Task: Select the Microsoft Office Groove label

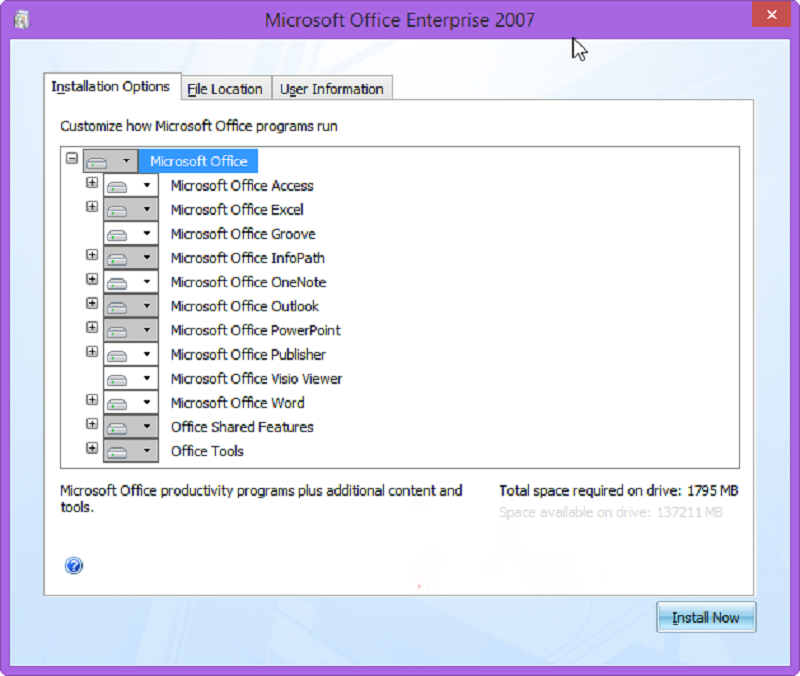Action: point(243,234)
